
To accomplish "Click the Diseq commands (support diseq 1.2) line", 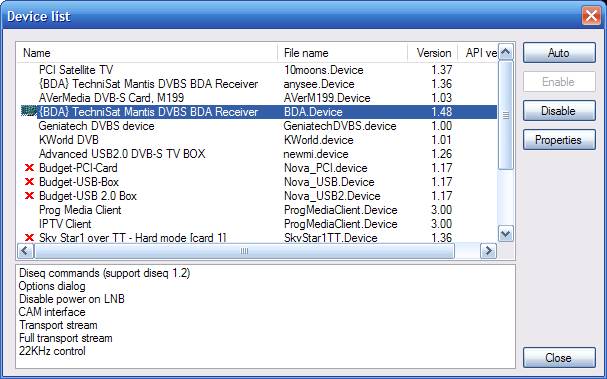I will pyautogui.click(x=105, y=273).
